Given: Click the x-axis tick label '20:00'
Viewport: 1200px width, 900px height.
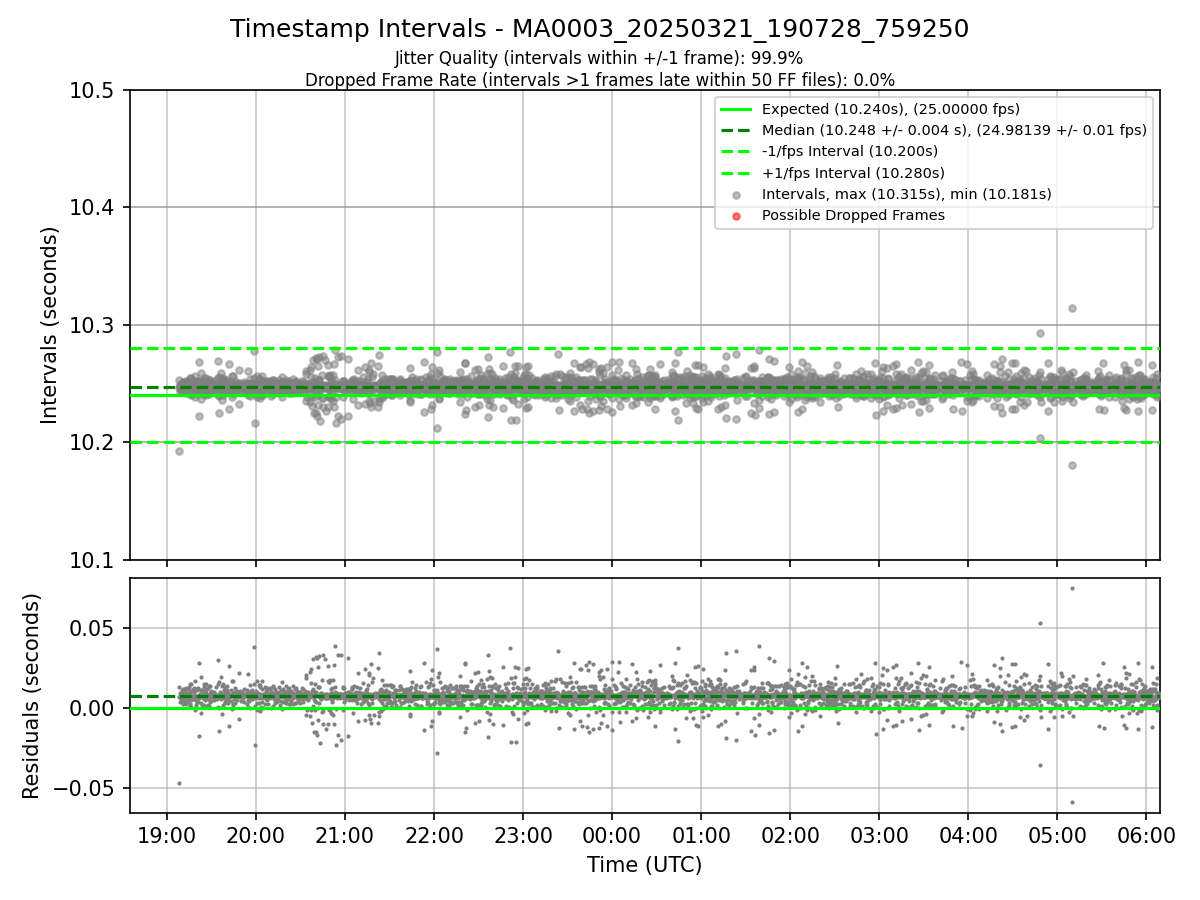Looking at the screenshot, I should coord(255,836).
